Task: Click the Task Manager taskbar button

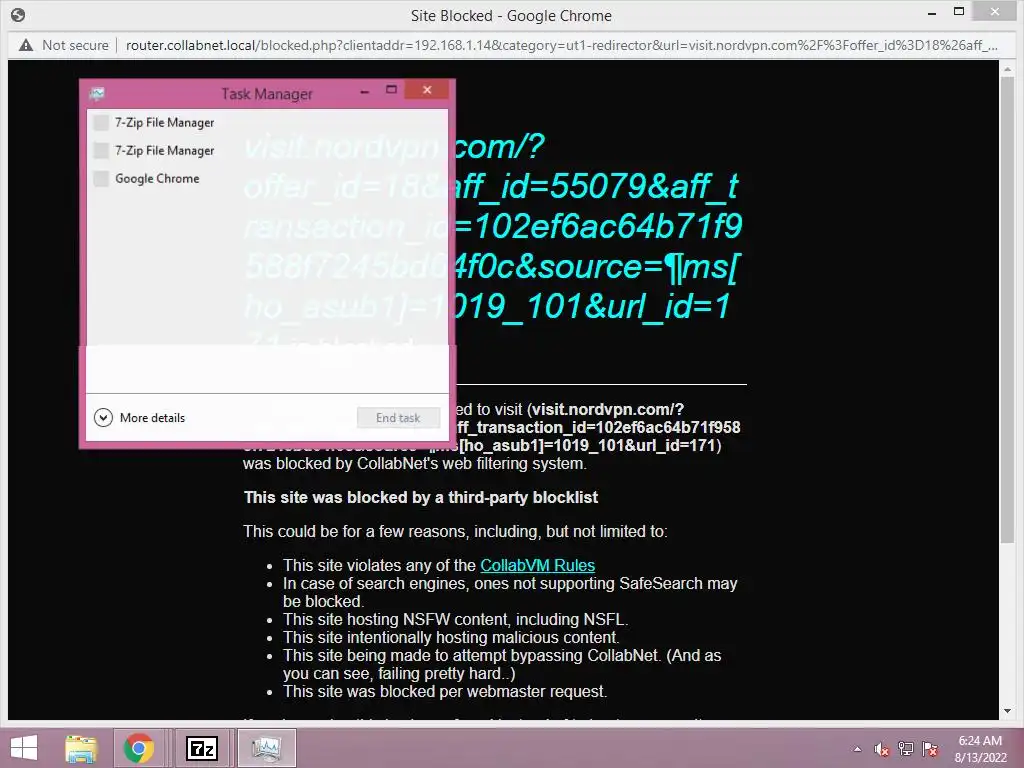Action: coord(266,748)
